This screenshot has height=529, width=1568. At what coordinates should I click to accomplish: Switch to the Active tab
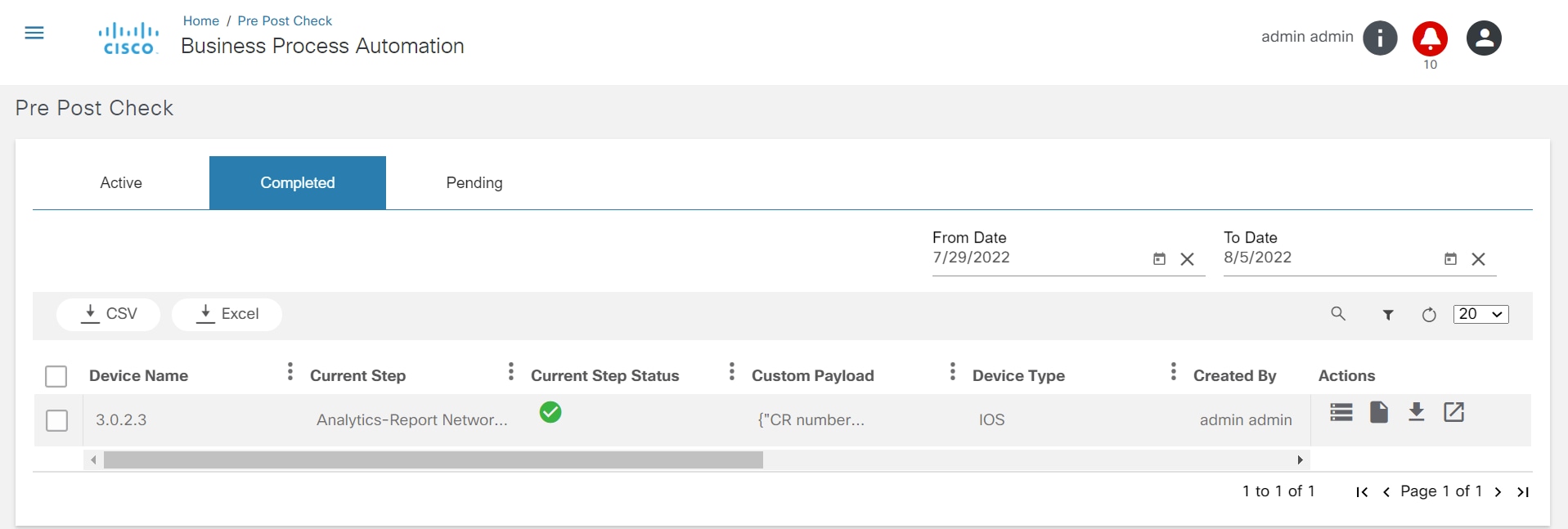[121, 183]
